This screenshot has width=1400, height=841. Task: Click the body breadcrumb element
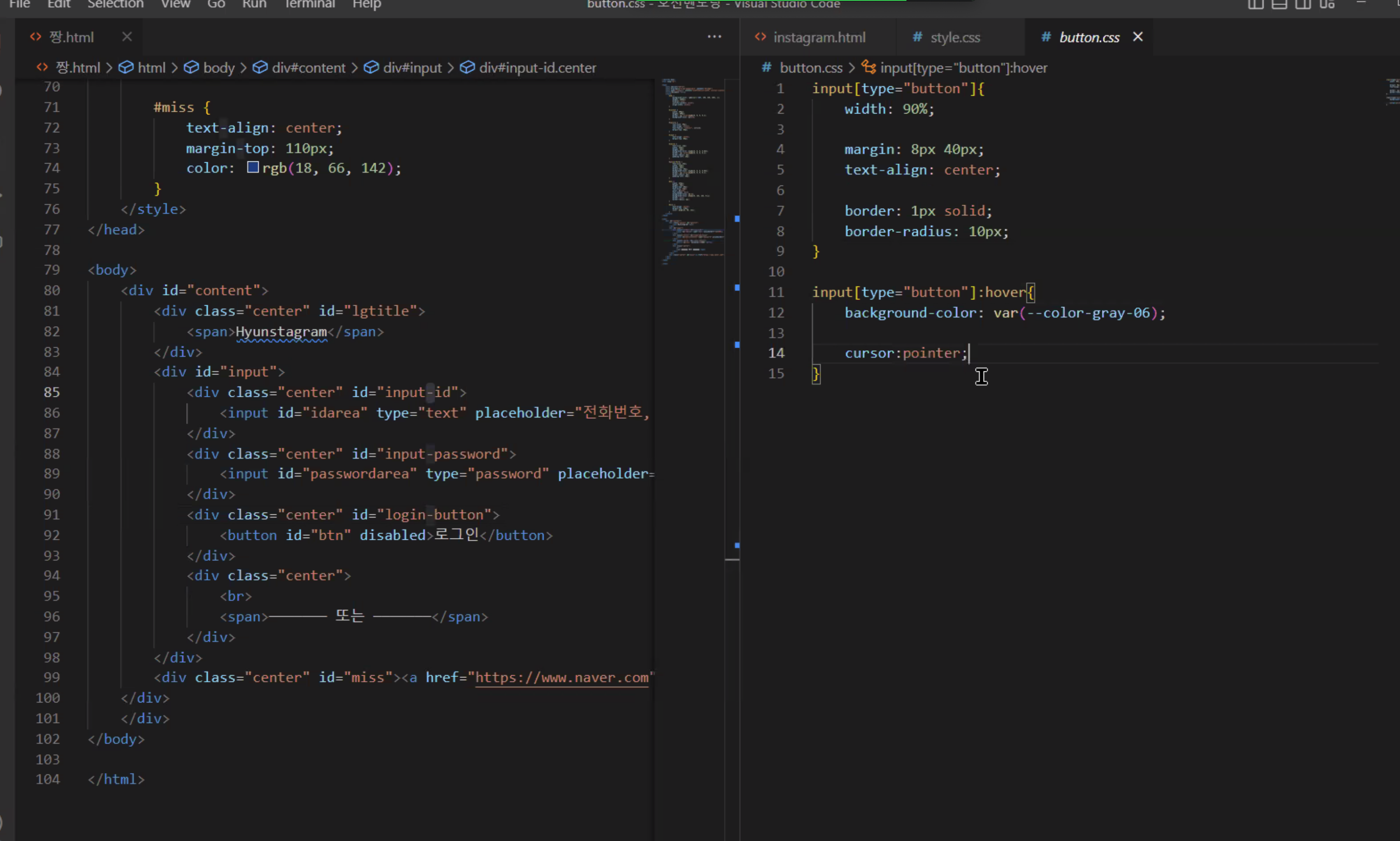point(219,68)
